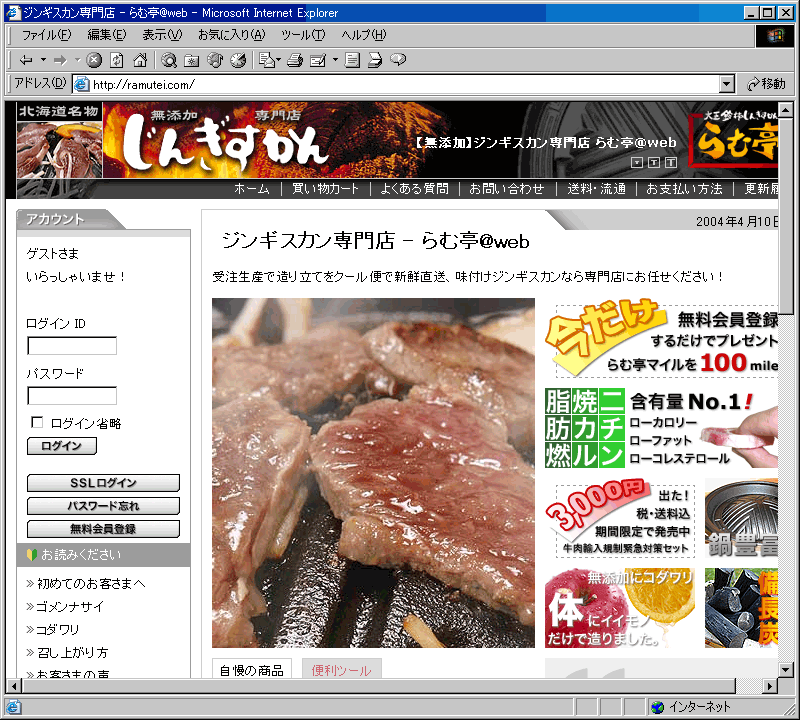Image resolution: width=800 pixels, height=720 pixels.
Task: Open the Search toolbar icon
Action: (169, 60)
